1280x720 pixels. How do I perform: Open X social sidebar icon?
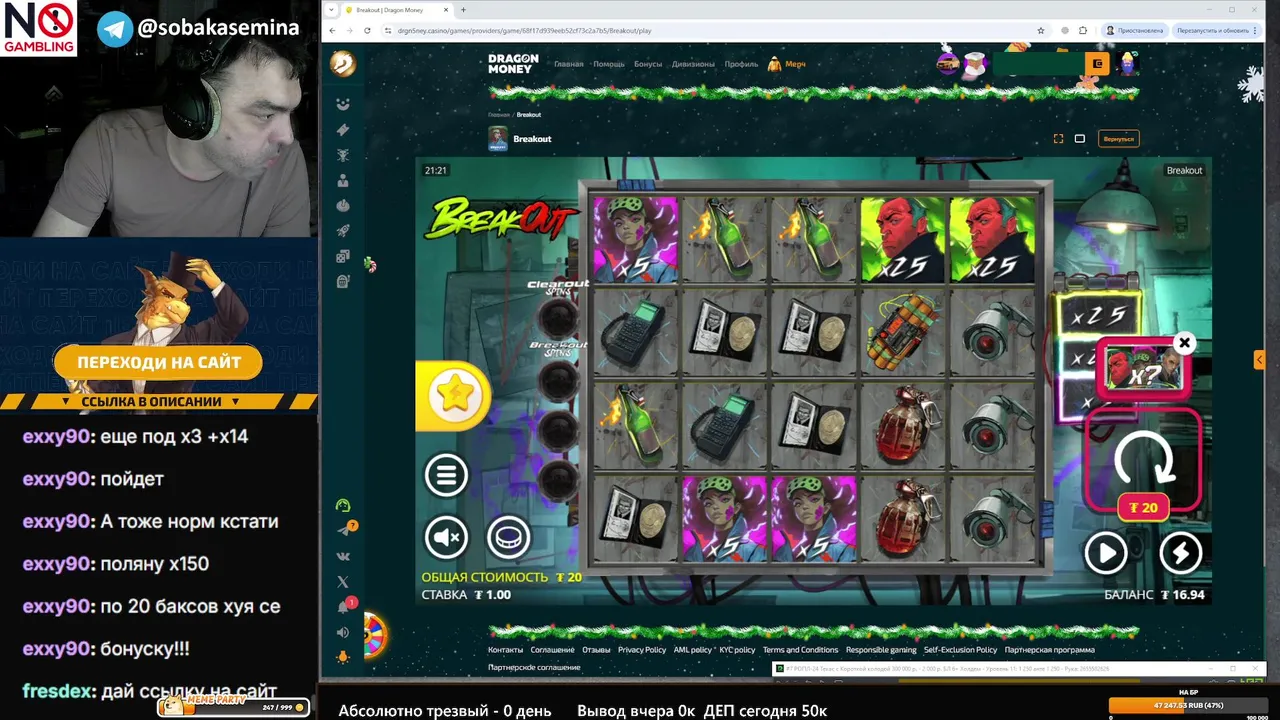[343, 581]
